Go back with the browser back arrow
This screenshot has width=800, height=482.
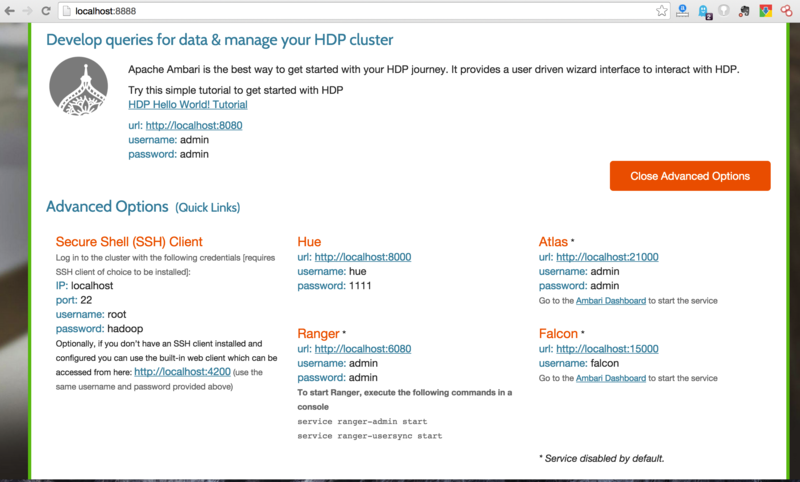pos(9,11)
